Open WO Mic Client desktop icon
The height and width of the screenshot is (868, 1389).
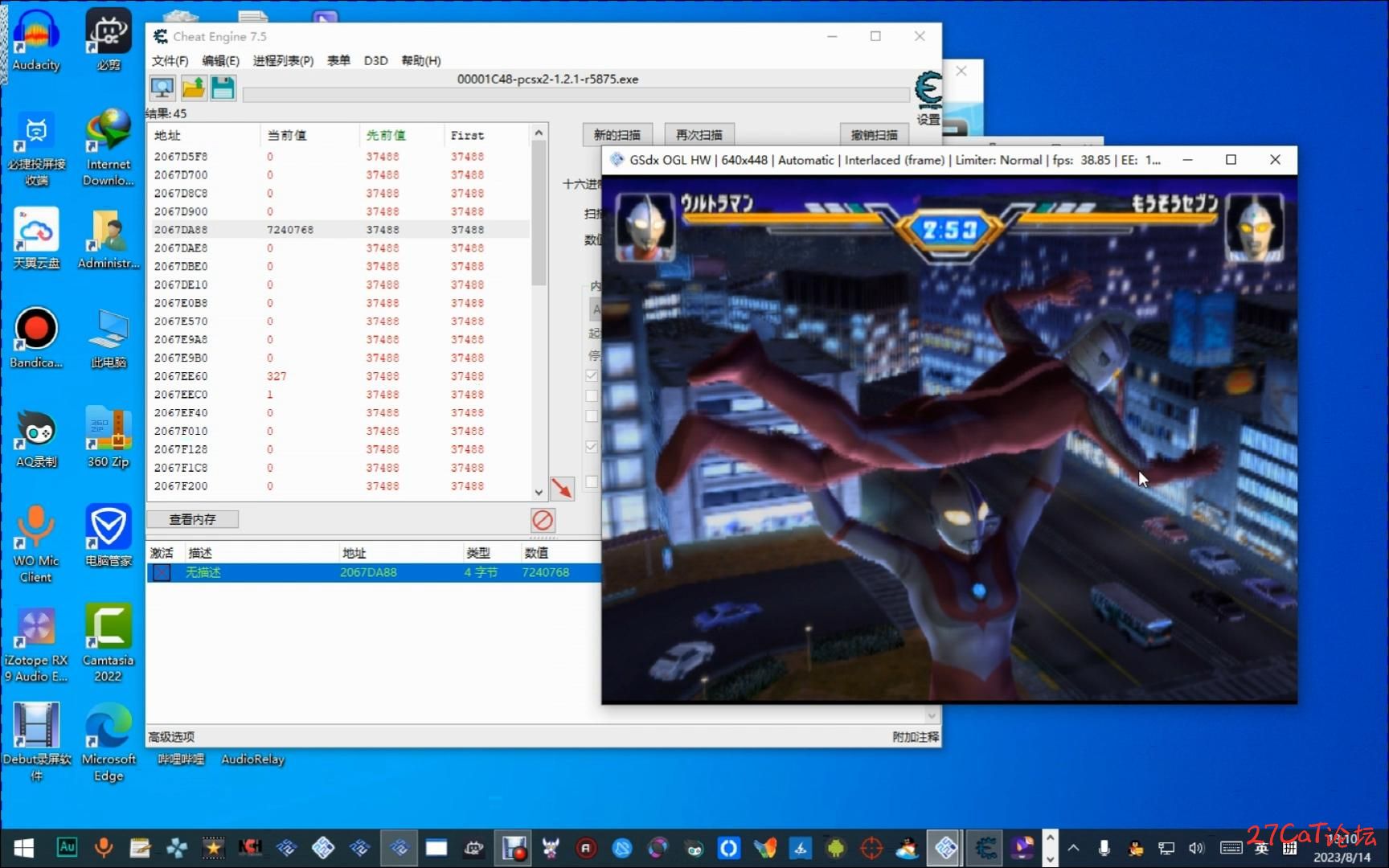(x=36, y=544)
